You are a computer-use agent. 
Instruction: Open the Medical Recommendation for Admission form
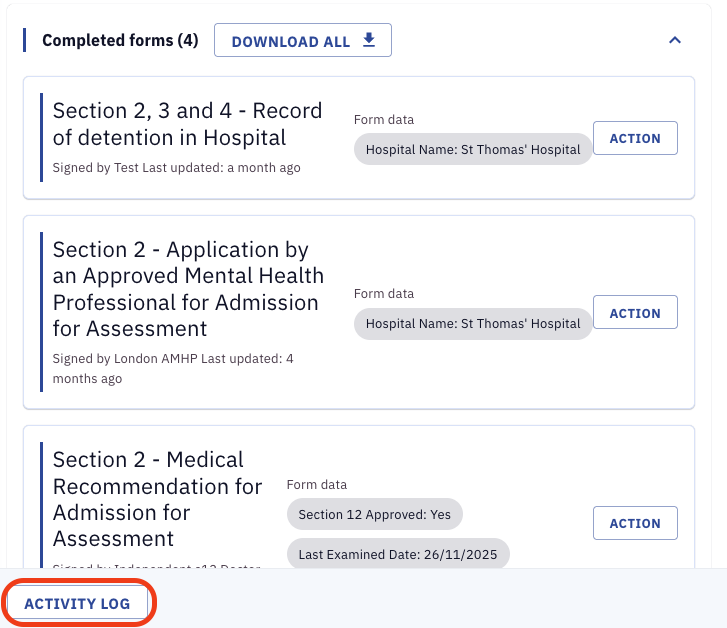pyautogui.click(x=157, y=499)
